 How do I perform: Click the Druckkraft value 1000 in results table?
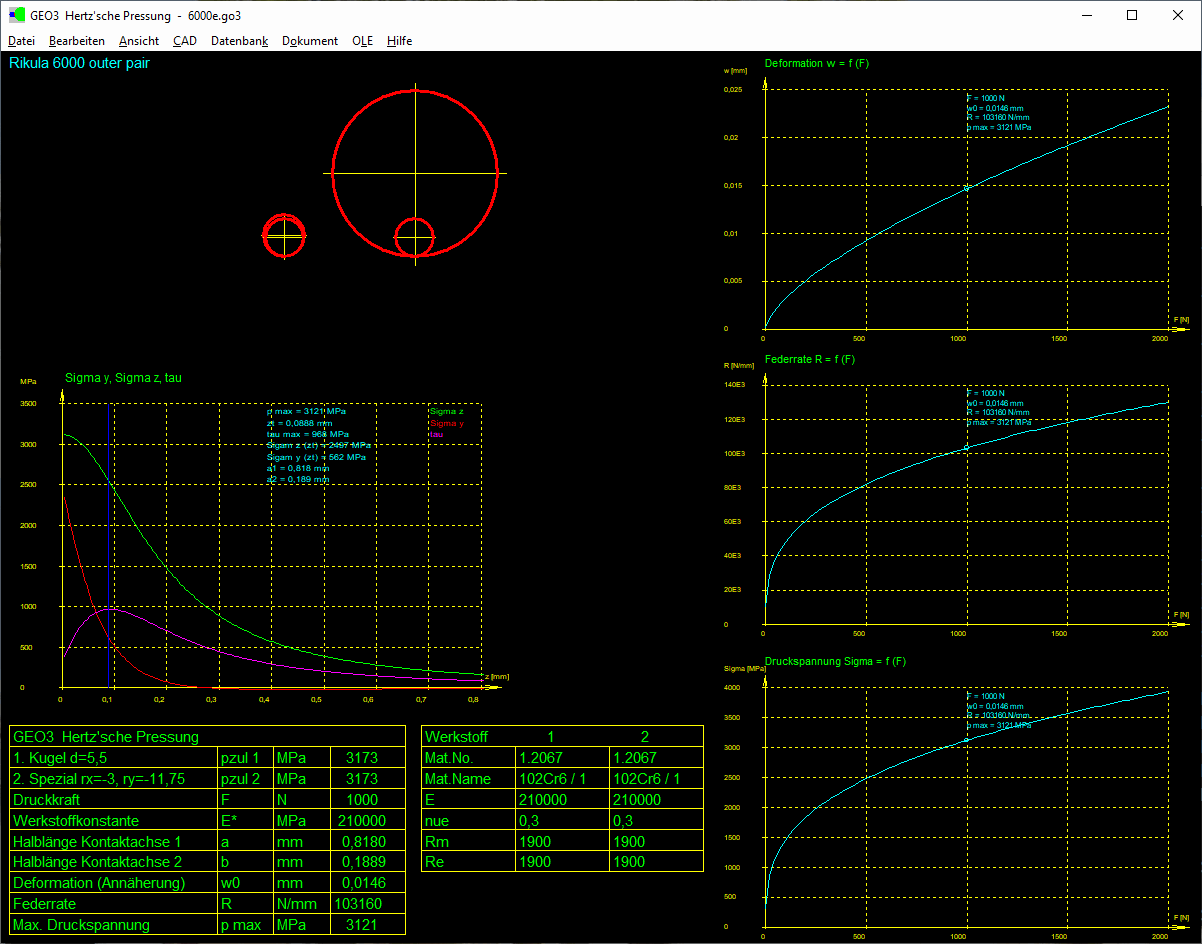[361, 799]
